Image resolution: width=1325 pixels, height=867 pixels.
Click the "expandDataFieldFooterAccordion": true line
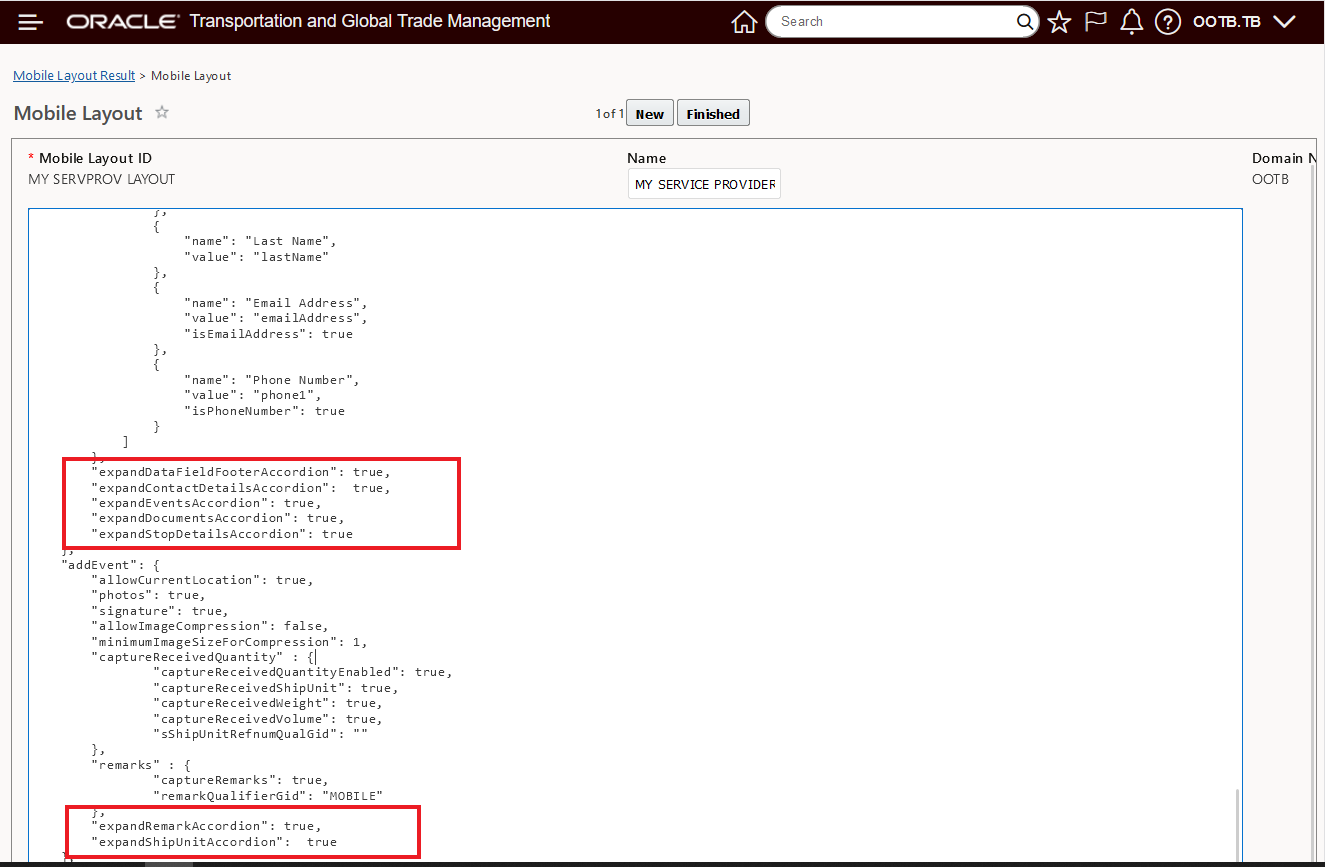click(x=241, y=472)
